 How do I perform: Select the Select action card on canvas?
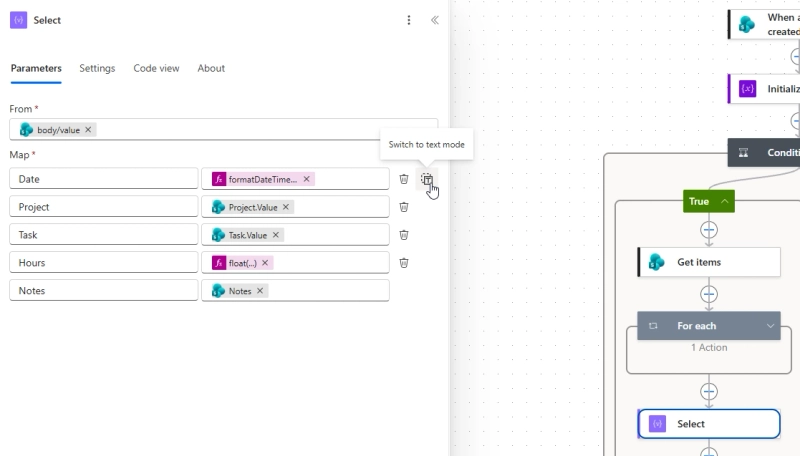point(709,424)
